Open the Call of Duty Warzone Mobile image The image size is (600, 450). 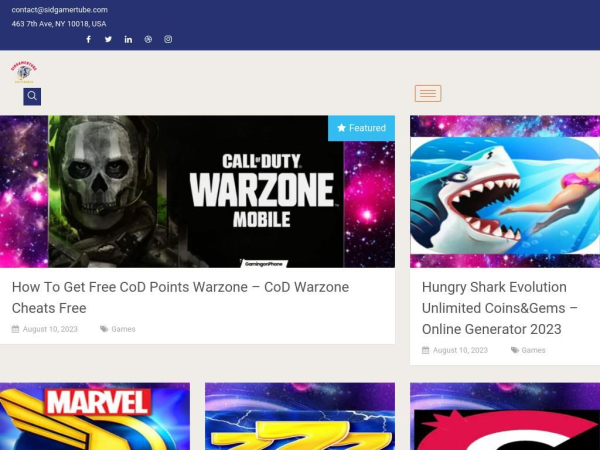point(197,191)
